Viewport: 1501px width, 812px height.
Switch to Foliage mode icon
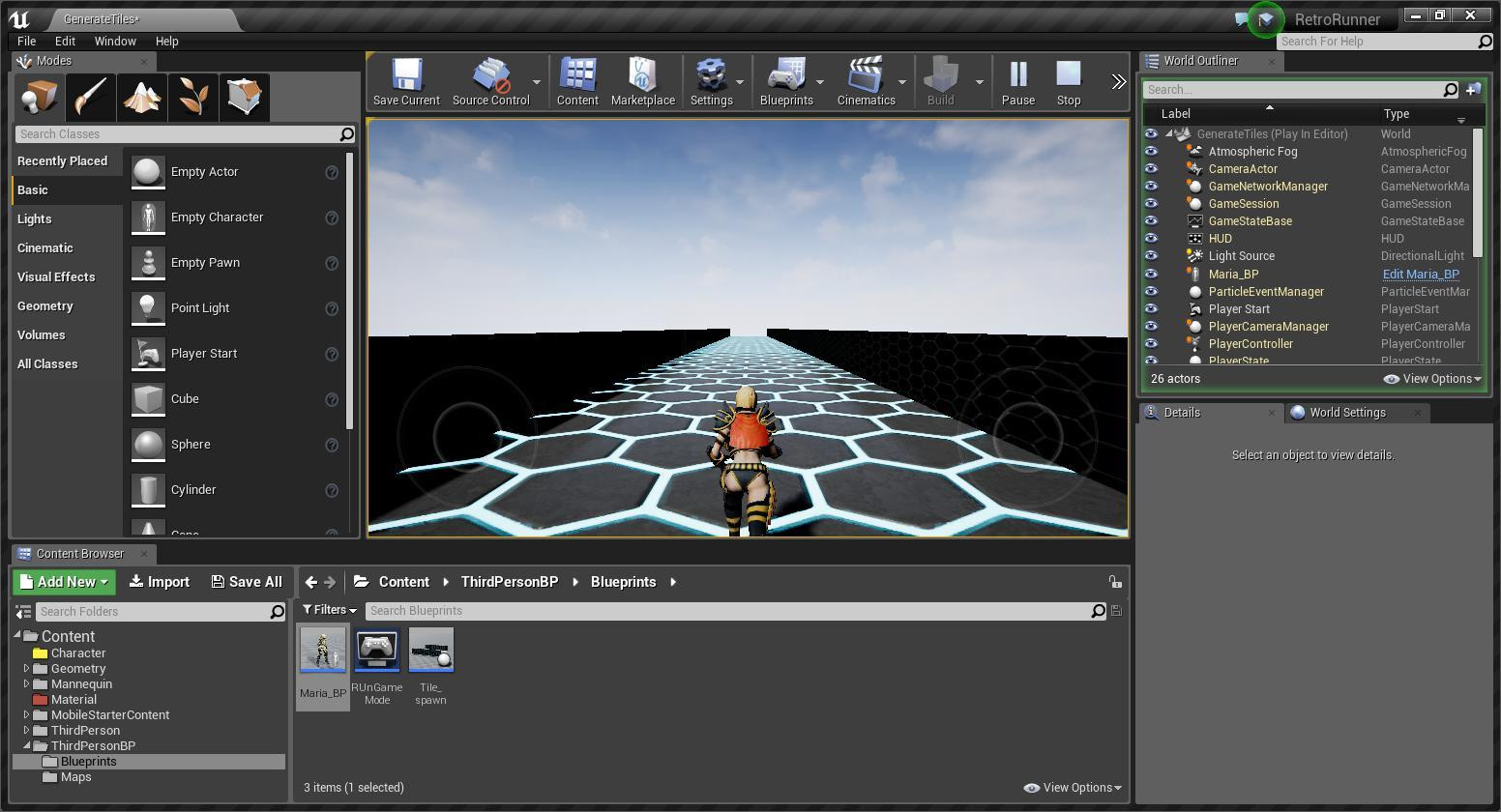coord(193,97)
